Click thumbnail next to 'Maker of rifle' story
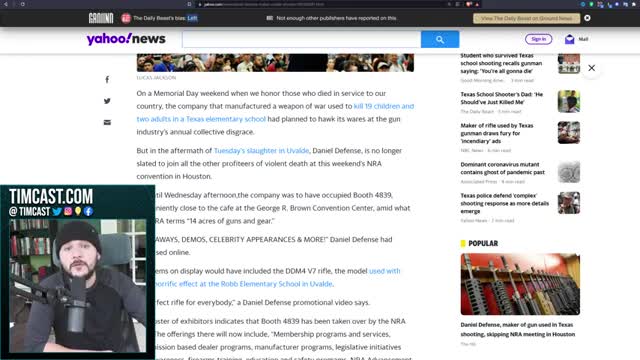This screenshot has width=640, height=360. point(569,133)
